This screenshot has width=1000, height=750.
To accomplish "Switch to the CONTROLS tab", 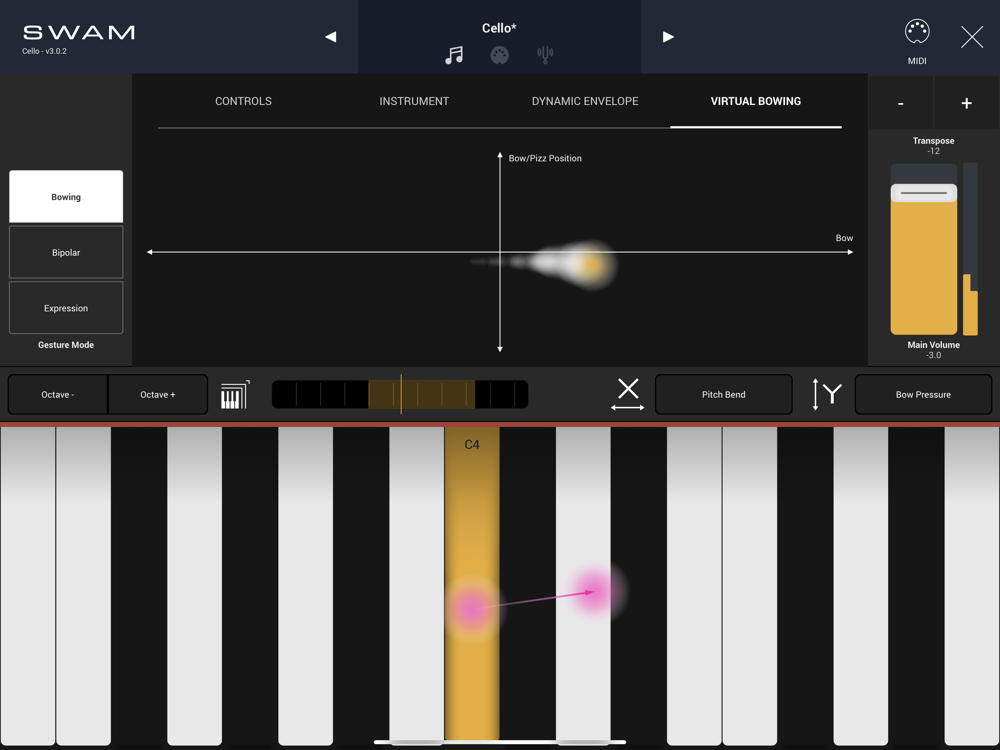I will tap(243, 101).
